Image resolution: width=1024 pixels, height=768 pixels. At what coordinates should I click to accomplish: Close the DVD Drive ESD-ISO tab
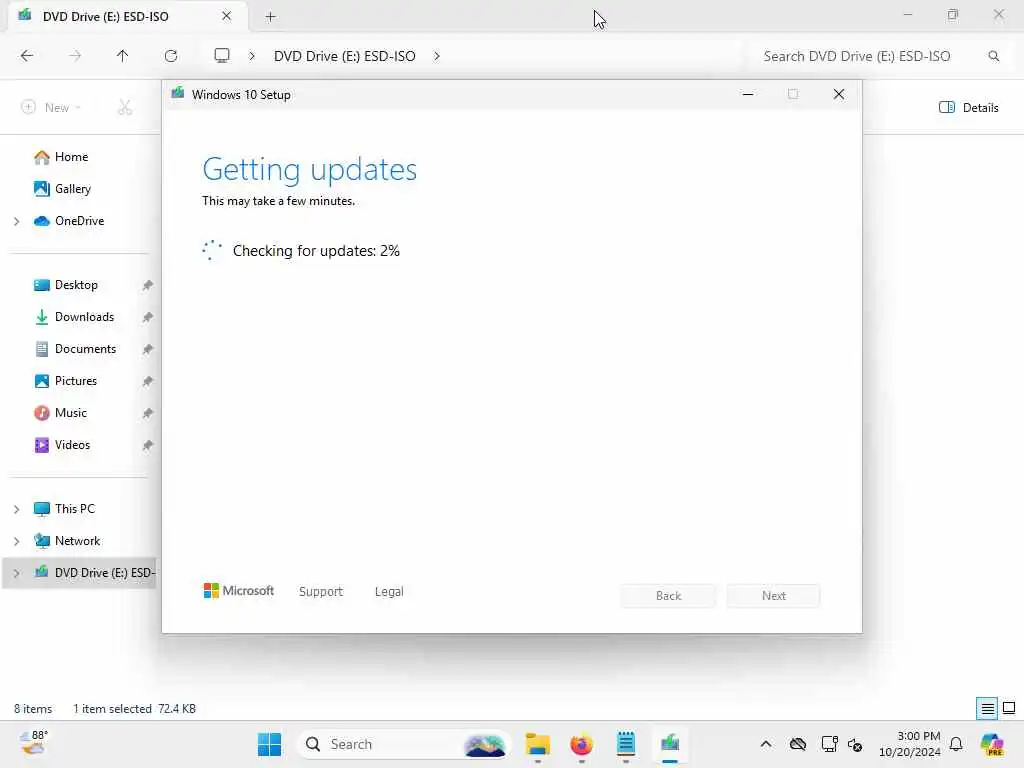tap(227, 16)
